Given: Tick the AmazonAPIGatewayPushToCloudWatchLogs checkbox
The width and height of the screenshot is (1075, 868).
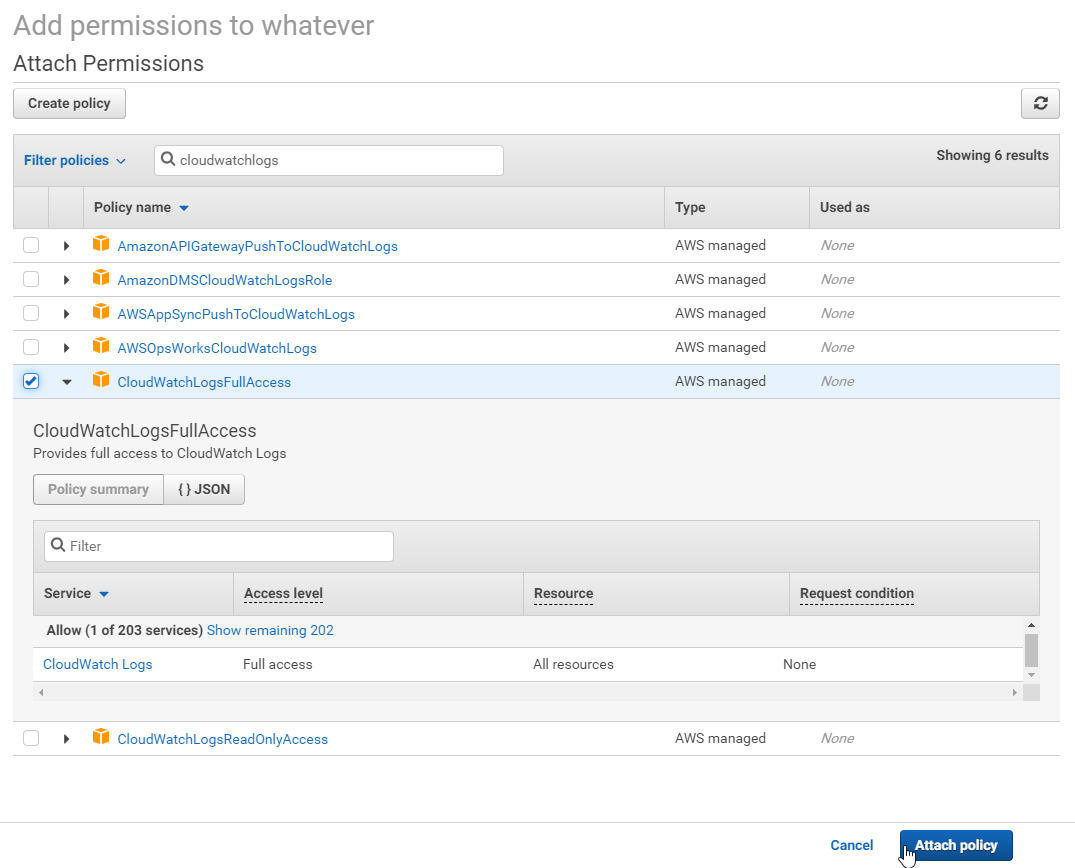Looking at the screenshot, I should pyautogui.click(x=31, y=245).
